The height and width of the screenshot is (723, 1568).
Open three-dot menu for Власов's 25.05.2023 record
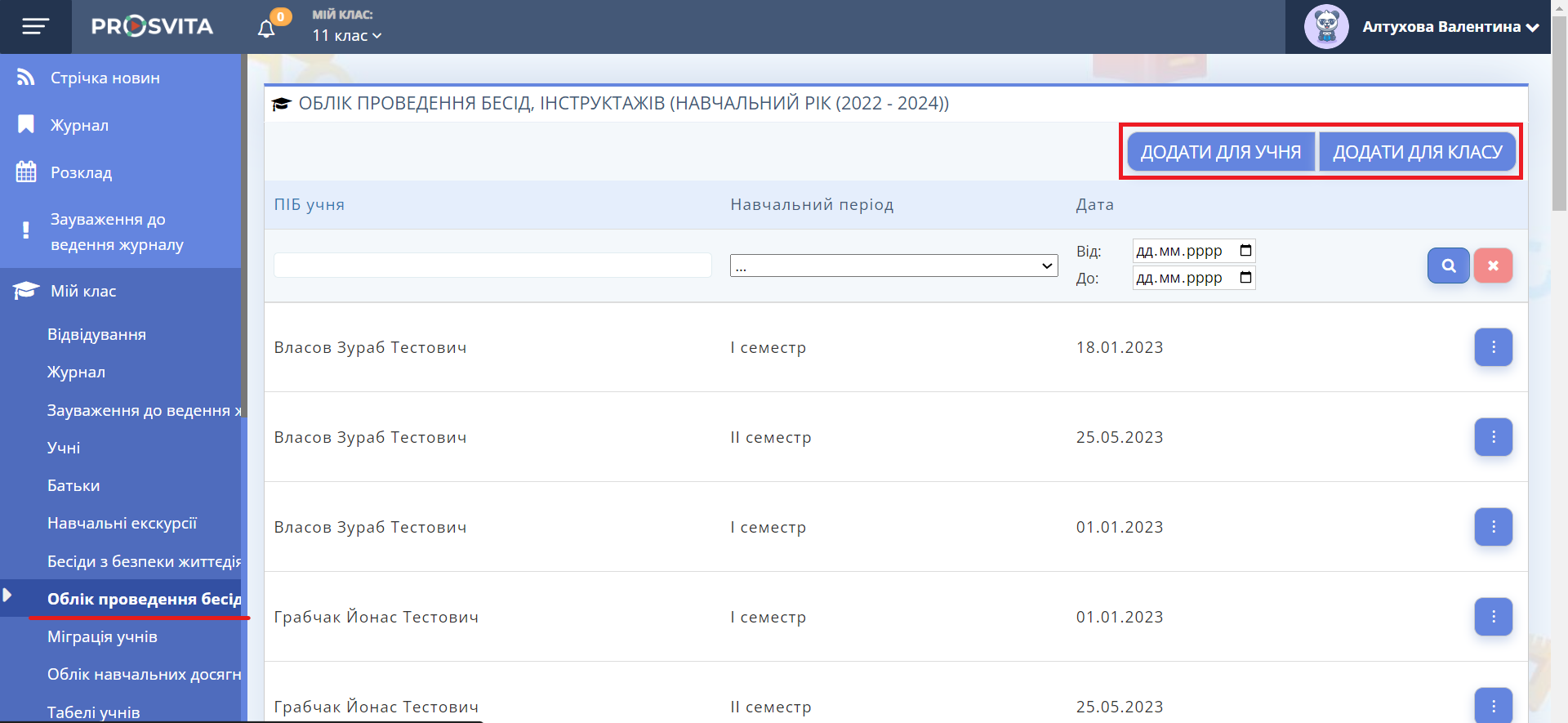tap(1493, 437)
